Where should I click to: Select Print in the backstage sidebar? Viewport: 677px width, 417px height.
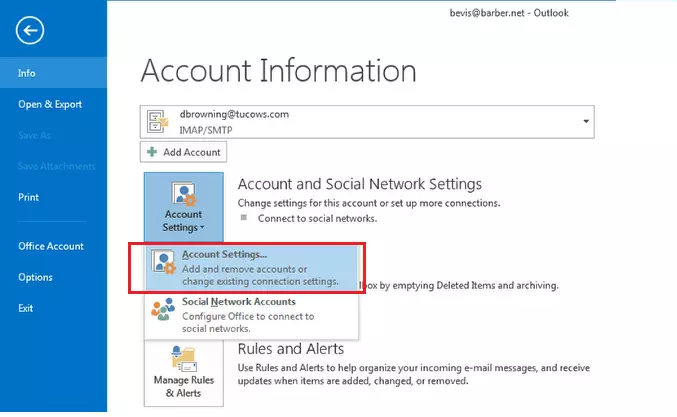click(x=28, y=197)
